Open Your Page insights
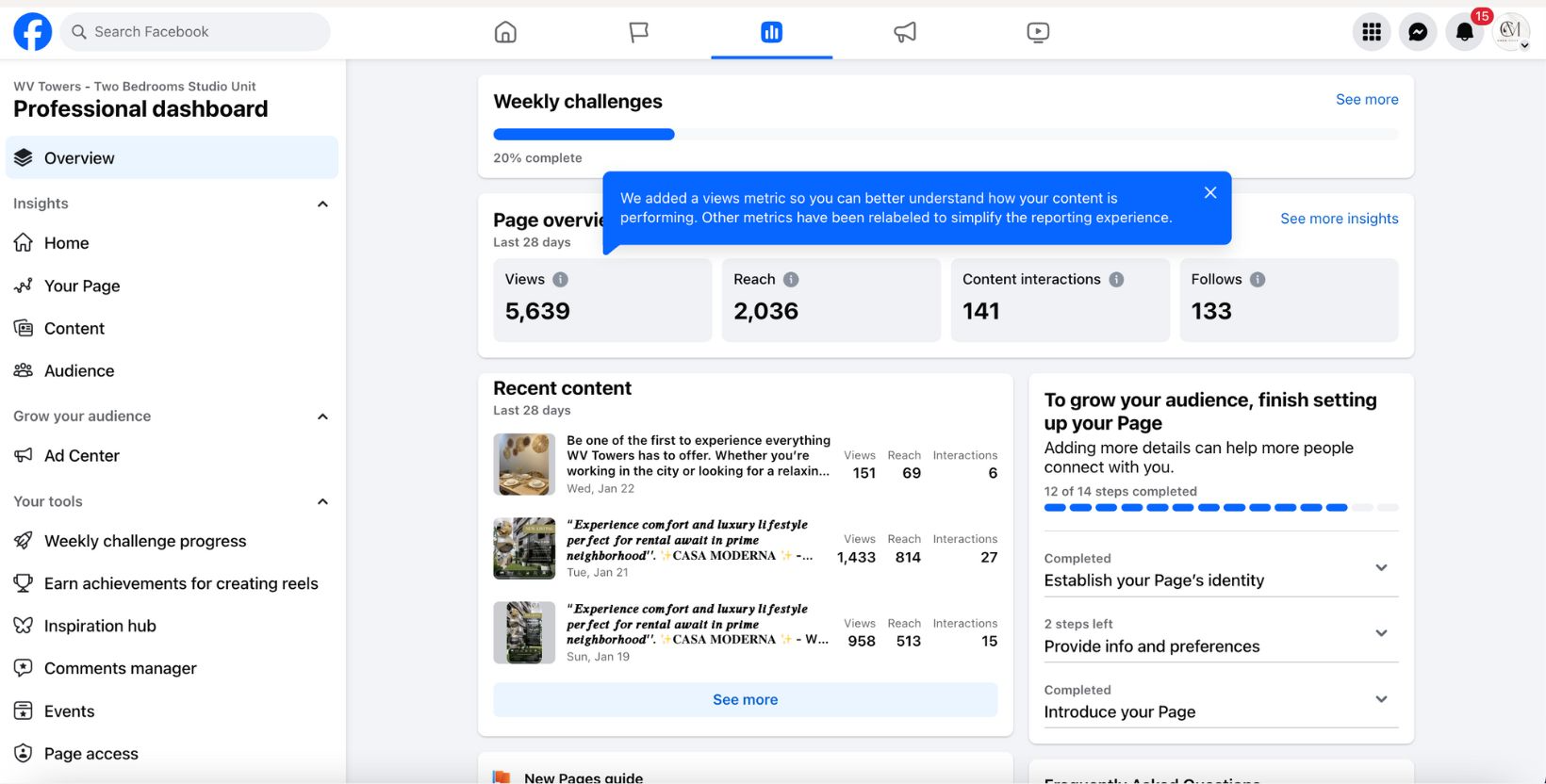Screen dimensions: 1546x784 [x=172, y=286]
